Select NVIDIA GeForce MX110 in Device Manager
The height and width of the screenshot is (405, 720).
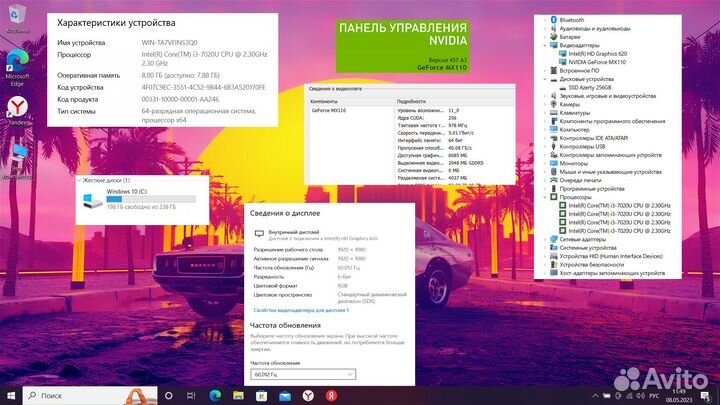click(597, 62)
